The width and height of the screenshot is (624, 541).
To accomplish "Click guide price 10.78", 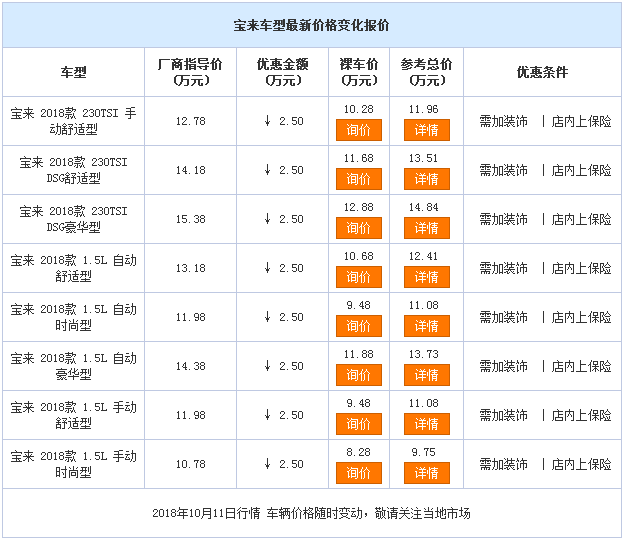I will tap(191, 464).
